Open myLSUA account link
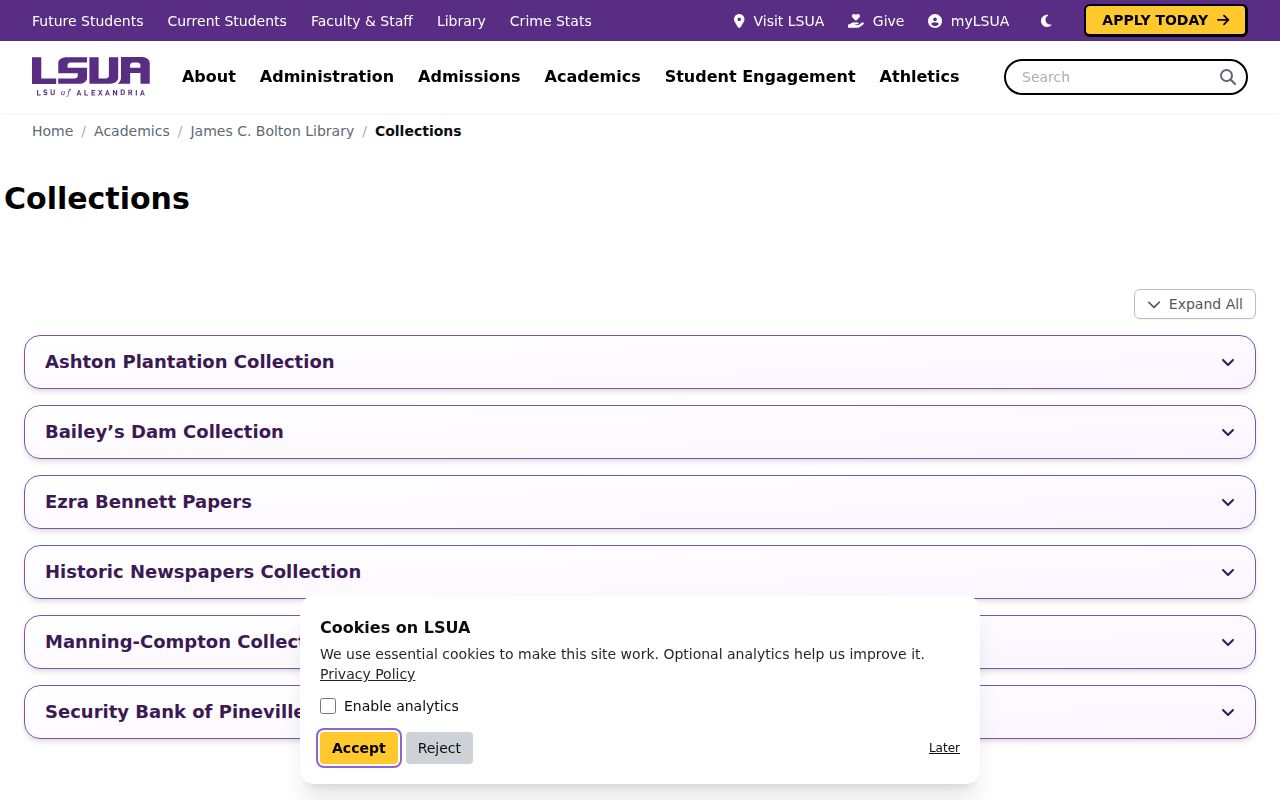This screenshot has width=1280, height=800. [x=968, y=21]
